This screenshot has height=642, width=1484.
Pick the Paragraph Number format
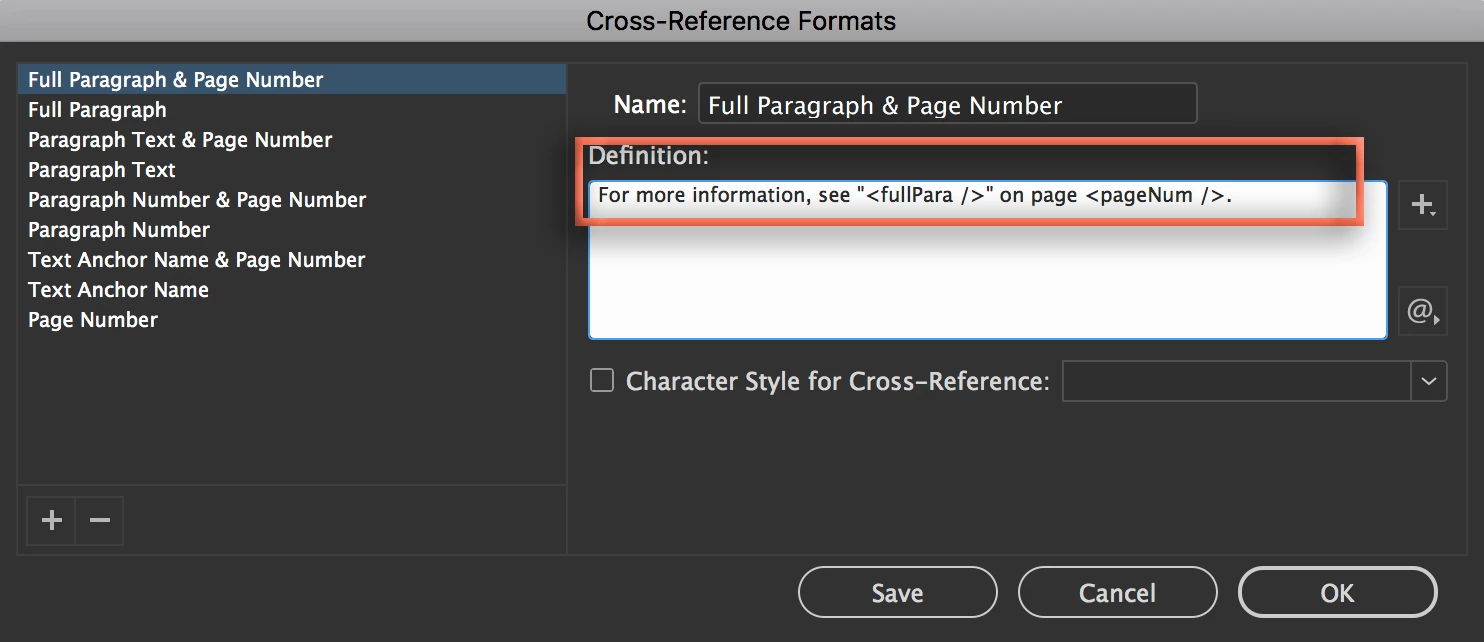tap(119, 230)
